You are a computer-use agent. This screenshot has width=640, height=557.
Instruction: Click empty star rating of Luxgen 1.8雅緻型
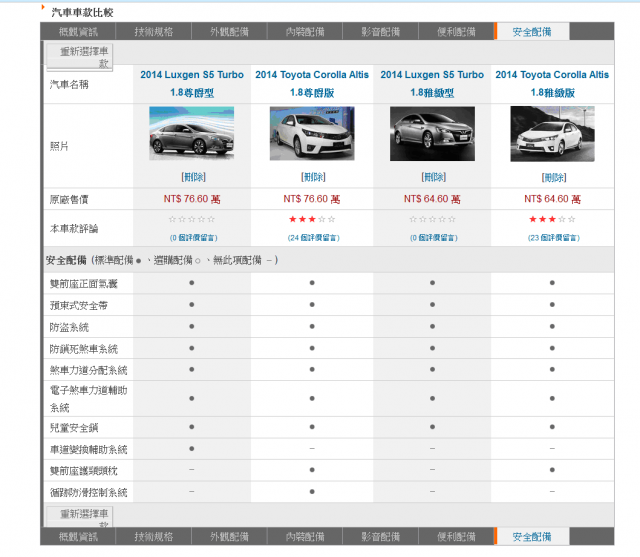[432, 219]
